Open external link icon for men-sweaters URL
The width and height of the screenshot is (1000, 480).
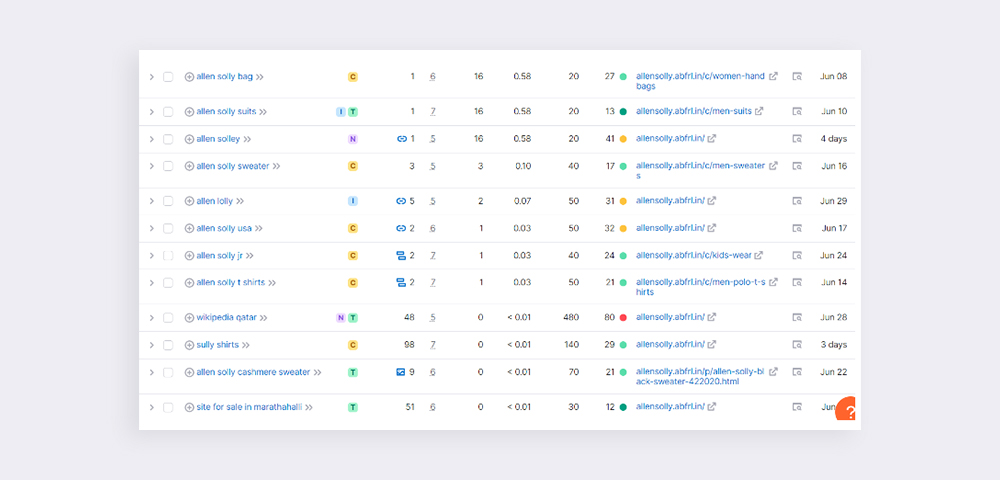point(773,166)
